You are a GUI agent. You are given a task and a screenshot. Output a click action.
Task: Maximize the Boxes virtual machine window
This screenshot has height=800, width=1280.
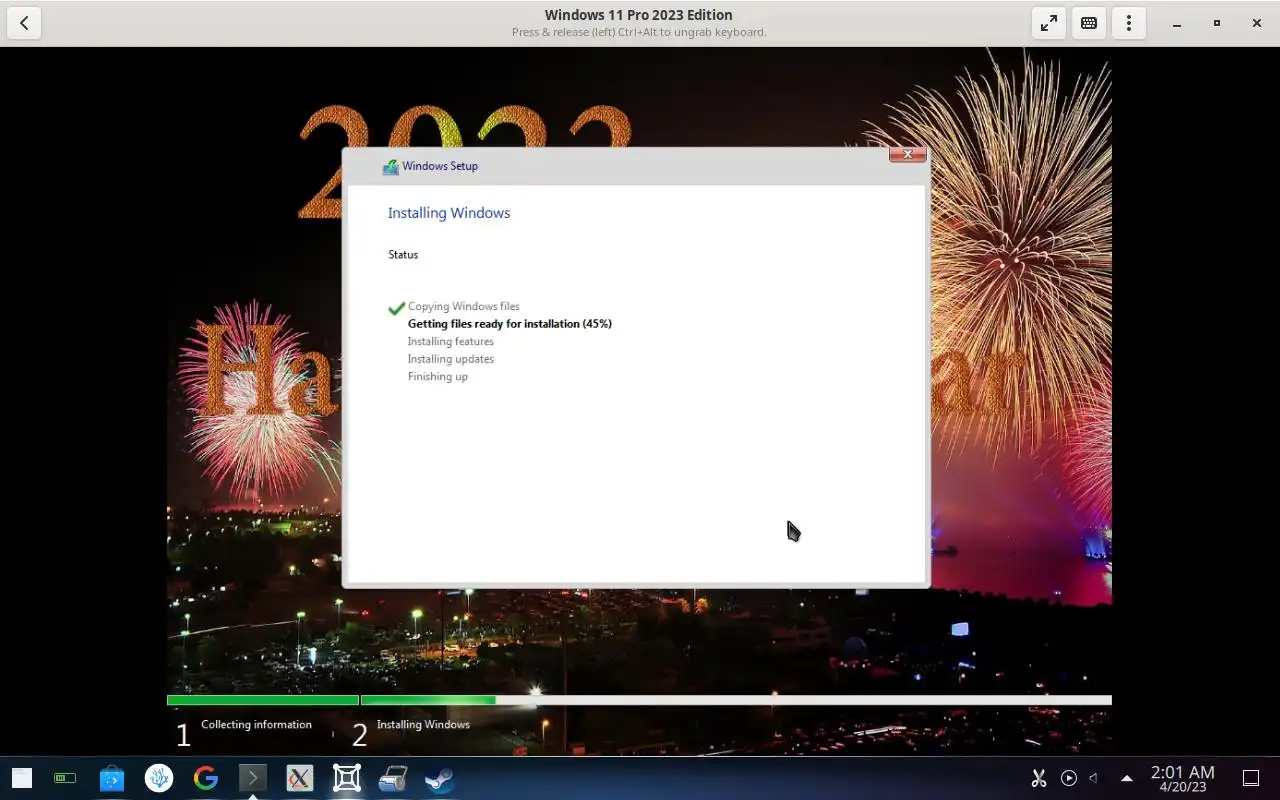[x=1217, y=23]
